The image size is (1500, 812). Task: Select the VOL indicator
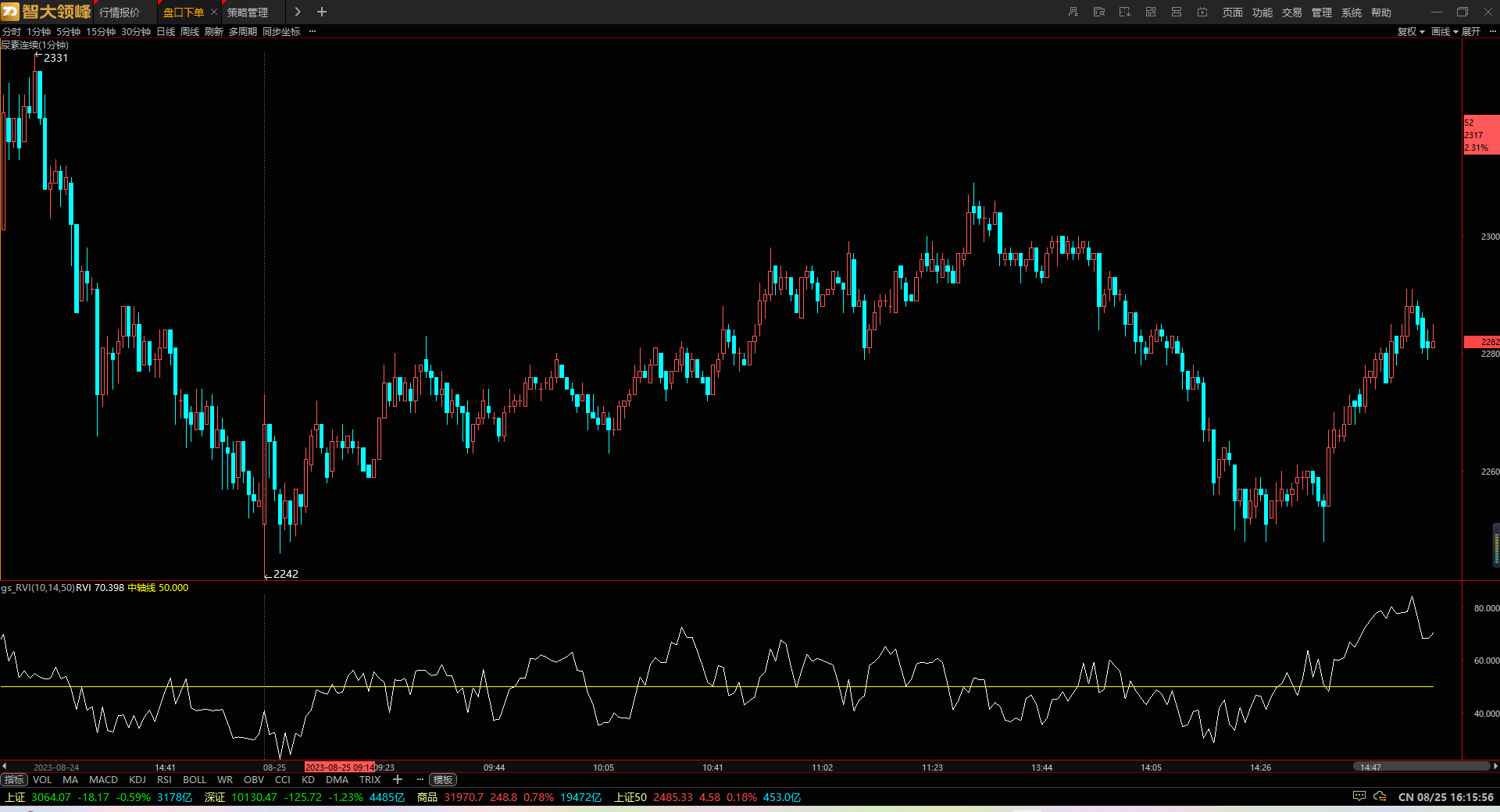pos(42,779)
